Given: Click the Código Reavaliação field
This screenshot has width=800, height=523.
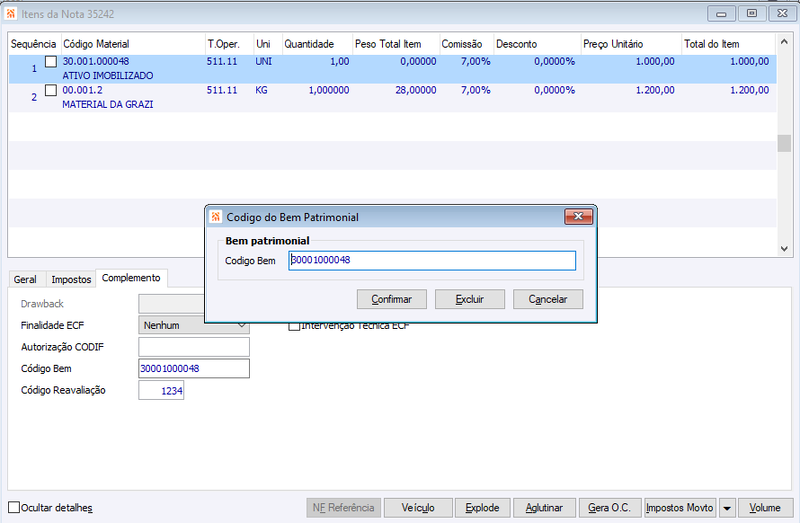Looking at the screenshot, I should click(x=161, y=390).
